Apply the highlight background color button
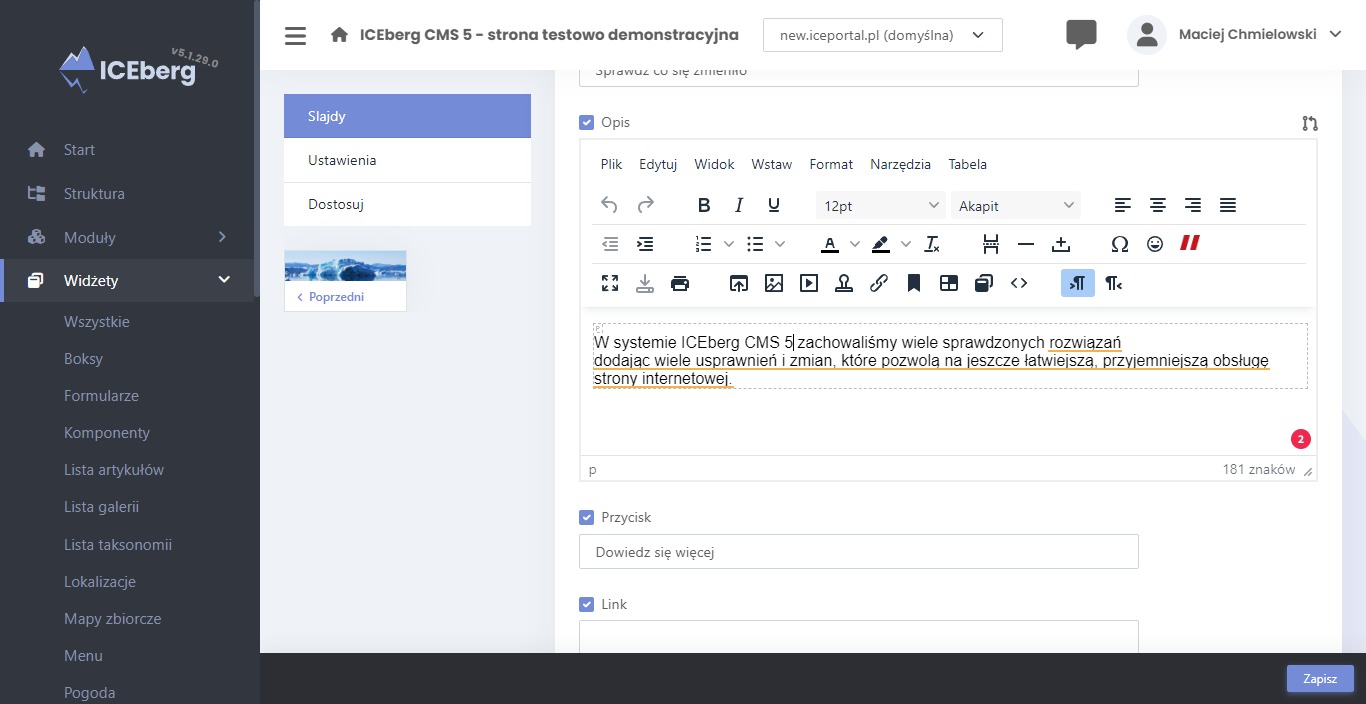This screenshot has width=1366, height=704. click(880, 244)
